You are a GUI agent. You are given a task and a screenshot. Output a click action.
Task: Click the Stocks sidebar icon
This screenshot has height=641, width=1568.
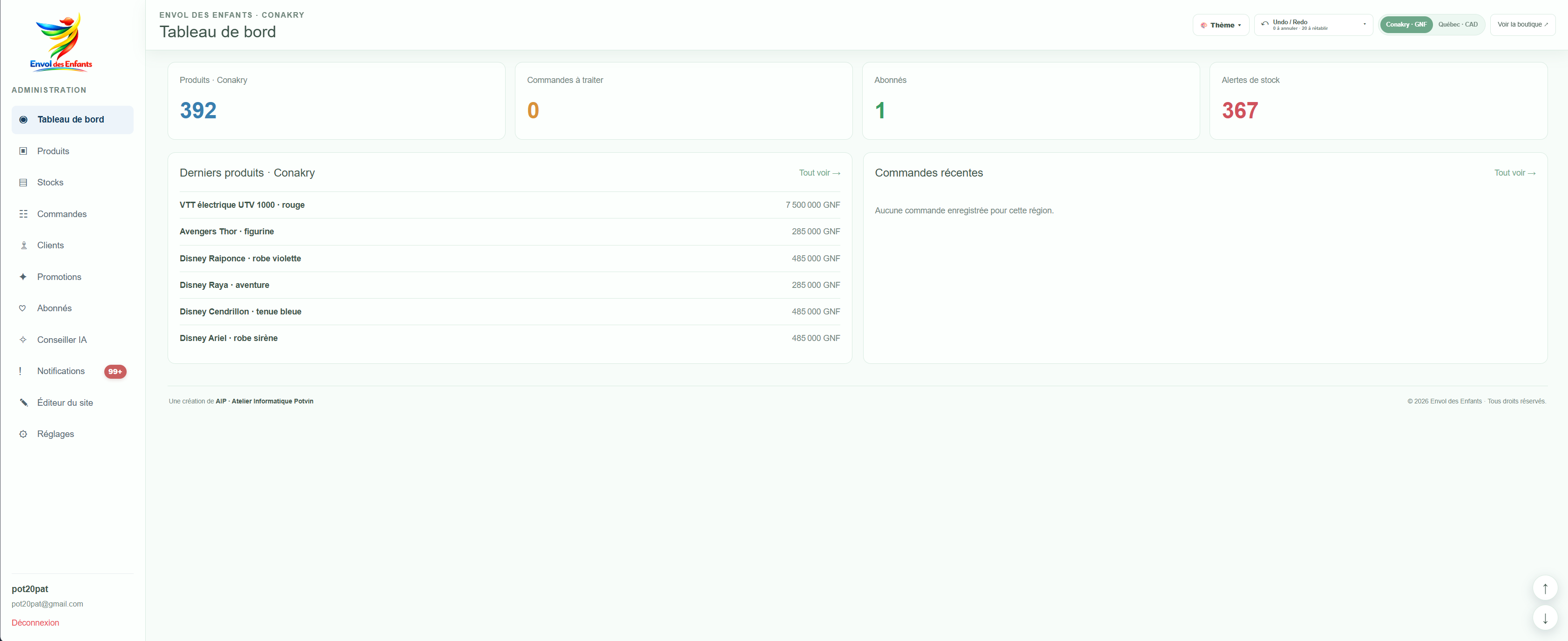click(x=23, y=182)
